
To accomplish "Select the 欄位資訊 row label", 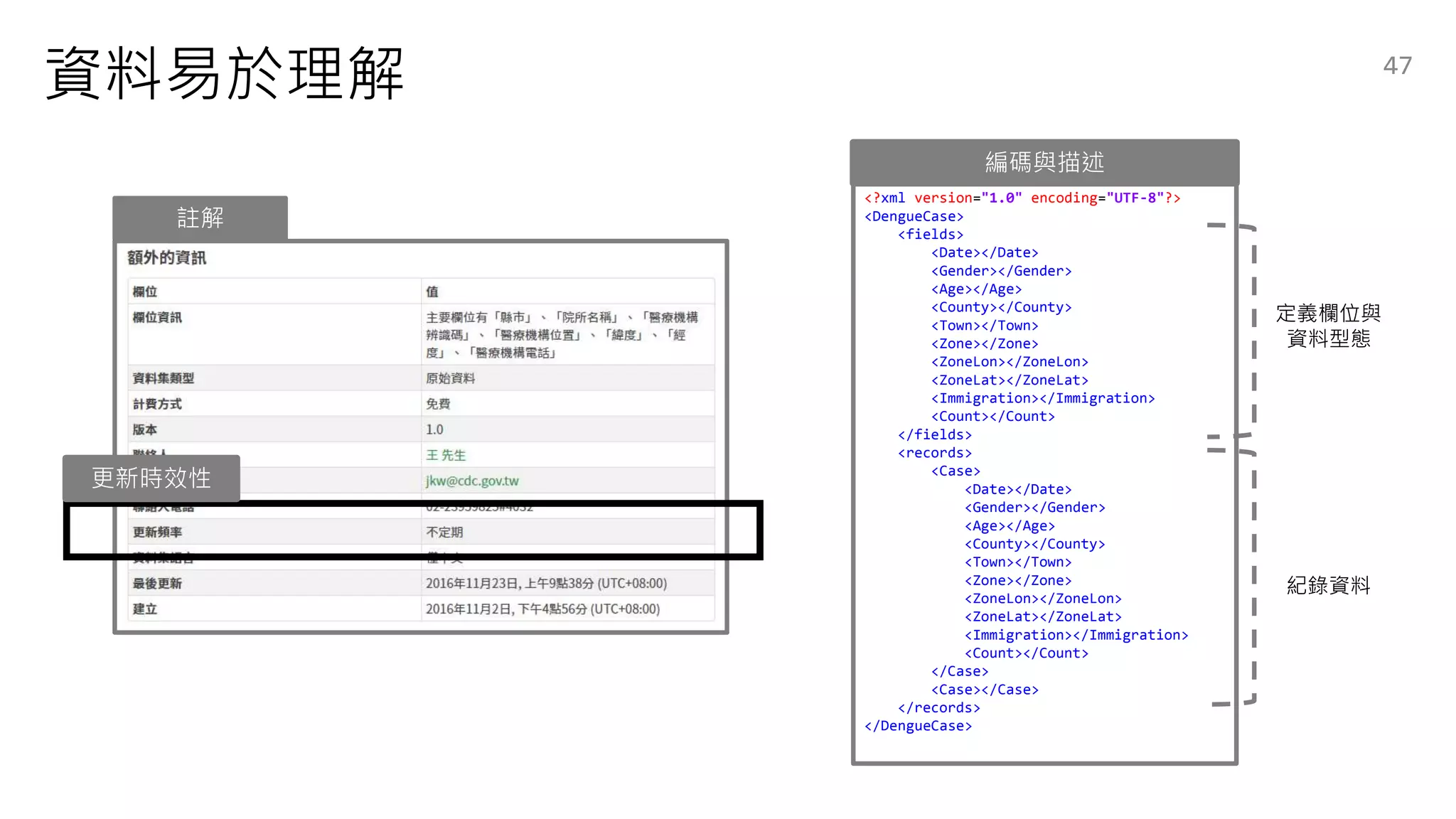I will [x=157, y=317].
